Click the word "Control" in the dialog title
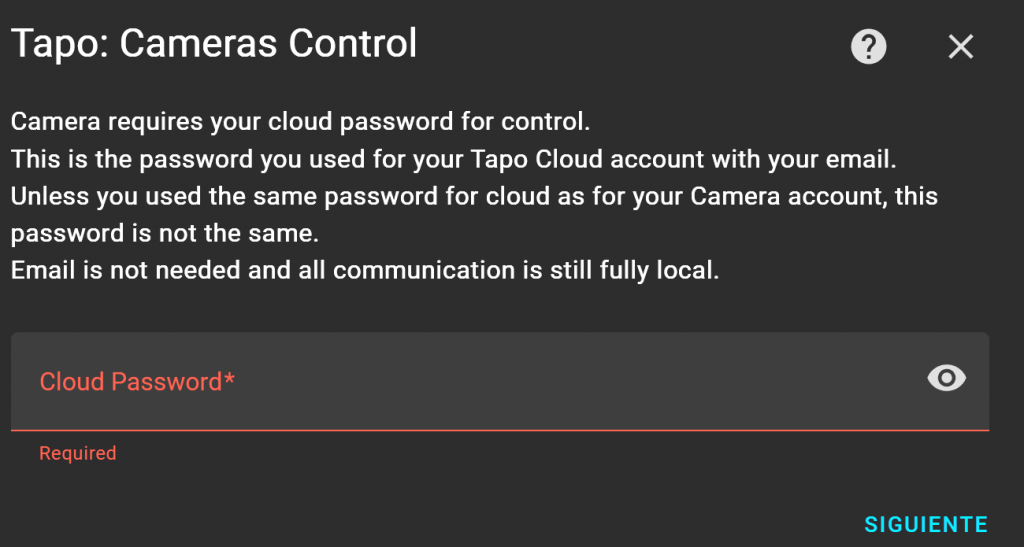 [353, 44]
